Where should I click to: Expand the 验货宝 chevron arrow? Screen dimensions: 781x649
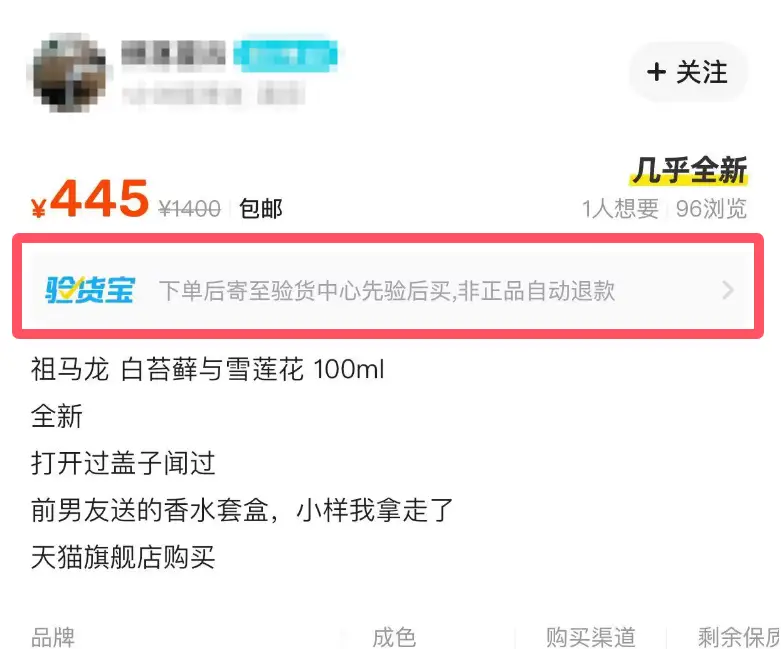[x=728, y=289]
